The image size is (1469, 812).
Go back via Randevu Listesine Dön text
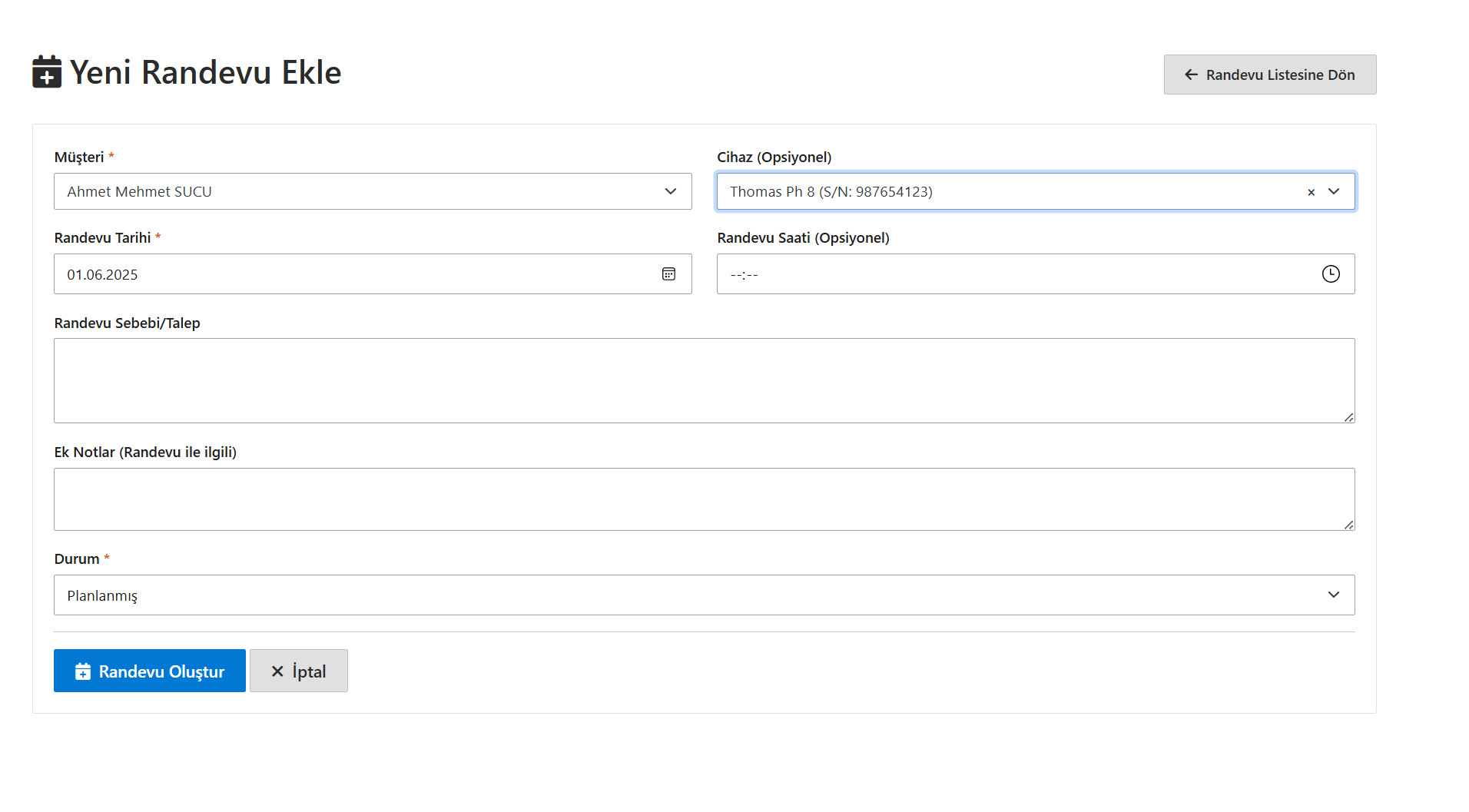(1280, 75)
